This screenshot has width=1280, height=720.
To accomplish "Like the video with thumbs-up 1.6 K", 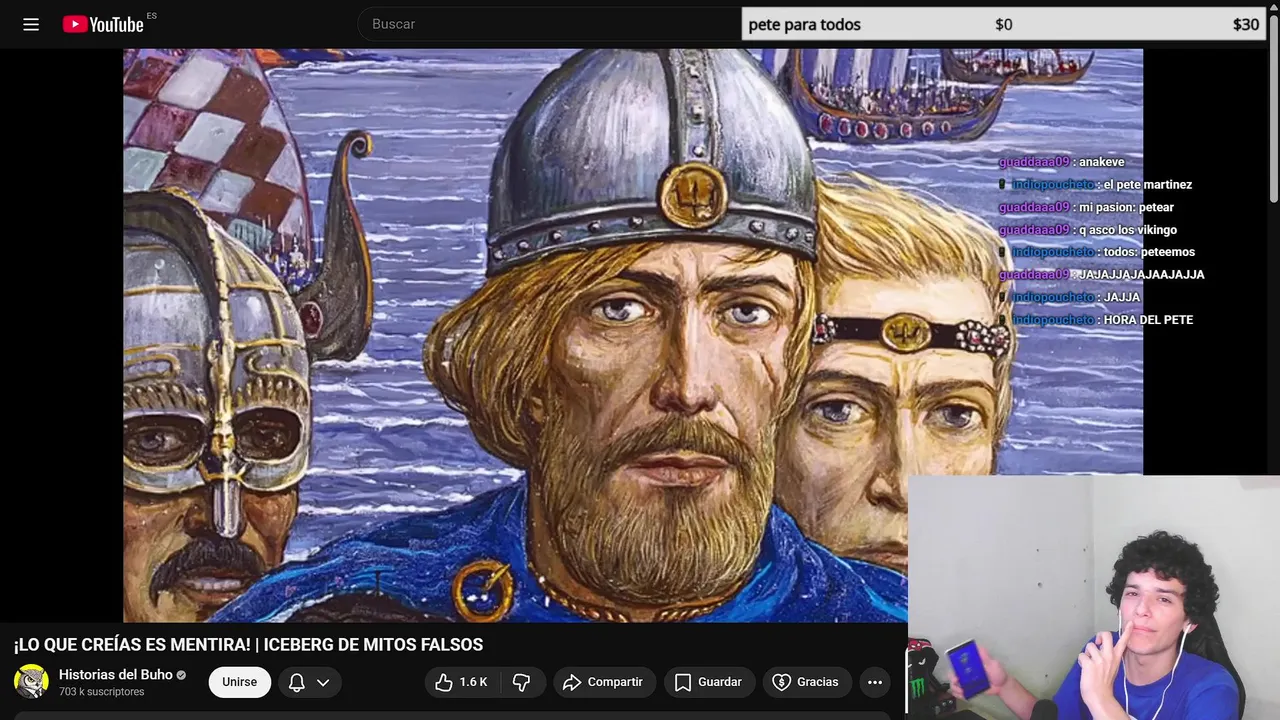I will [461, 682].
